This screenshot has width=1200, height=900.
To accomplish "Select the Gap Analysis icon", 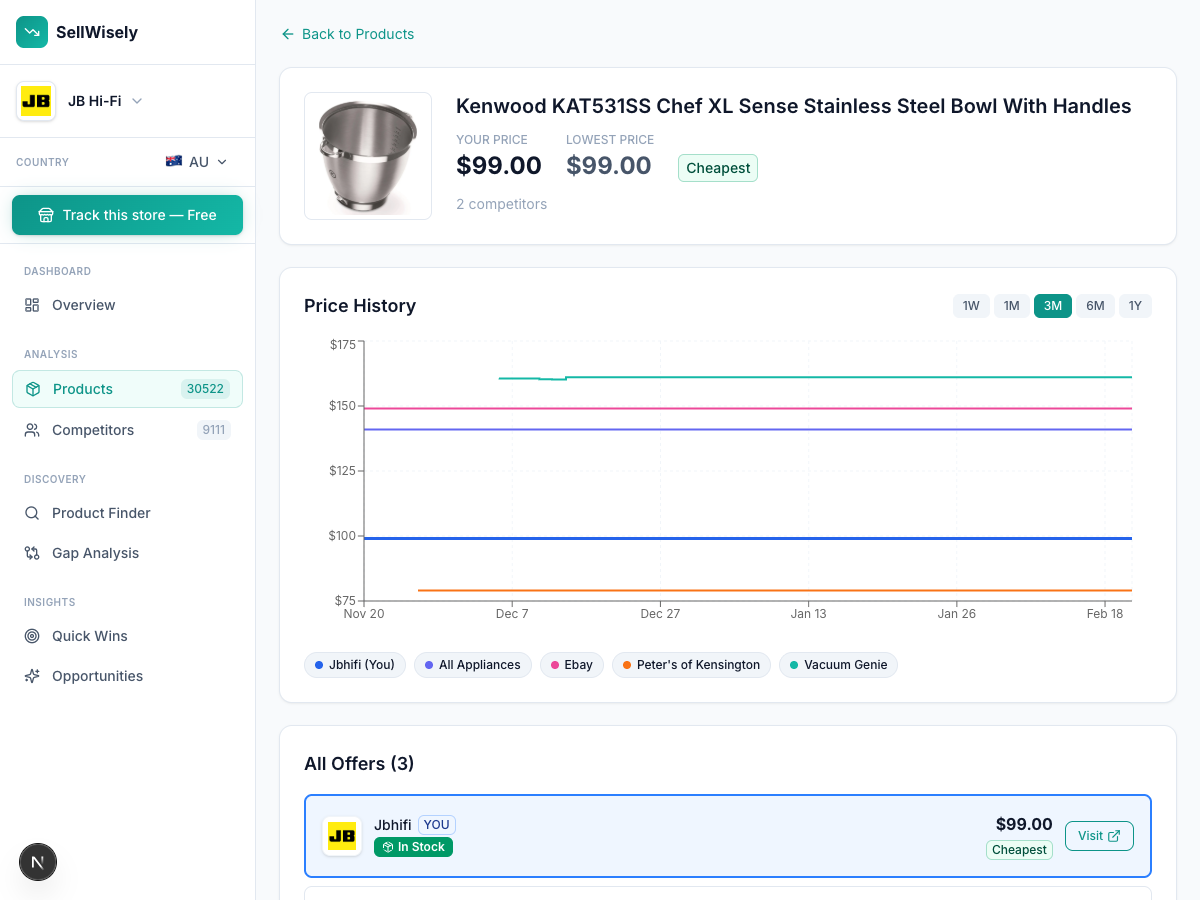I will tap(32, 553).
